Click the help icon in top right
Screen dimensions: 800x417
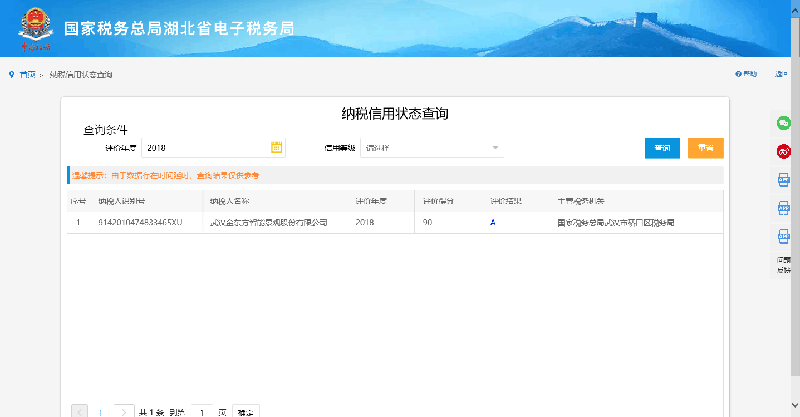739,75
